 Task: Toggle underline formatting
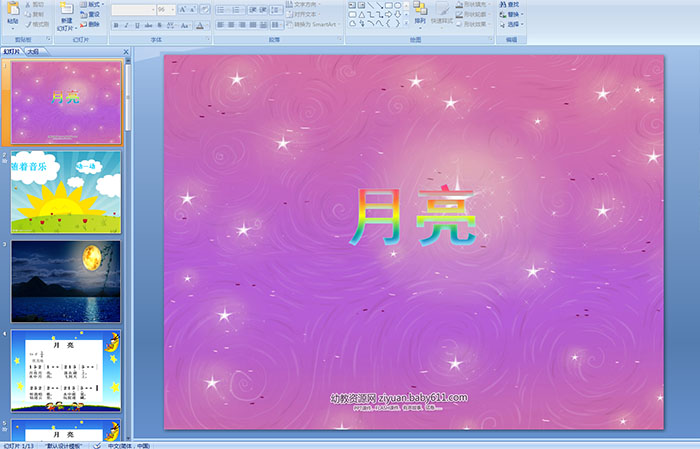(x=137, y=25)
